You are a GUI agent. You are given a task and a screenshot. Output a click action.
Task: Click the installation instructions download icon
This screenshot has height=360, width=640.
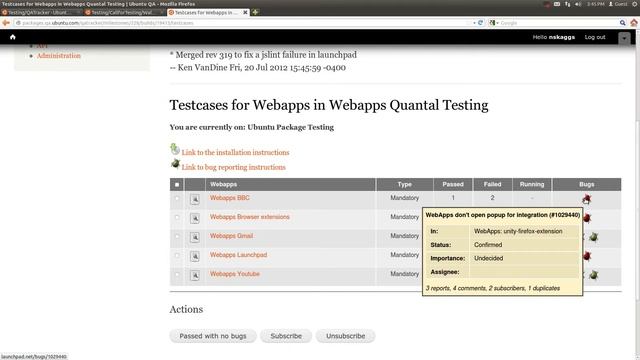click(x=175, y=149)
